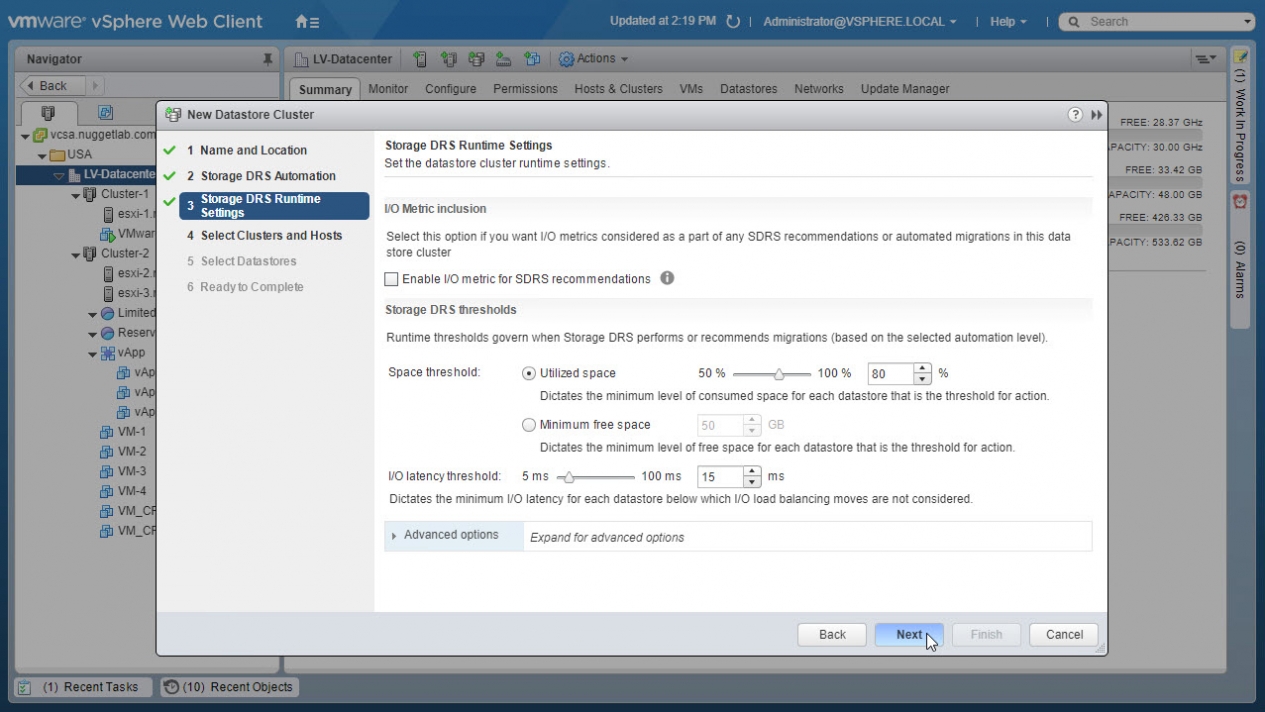1265x712 pixels.
Task: Open the Administrator@VSPHERE.LOCAL user dropdown
Action: click(x=859, y=21)
